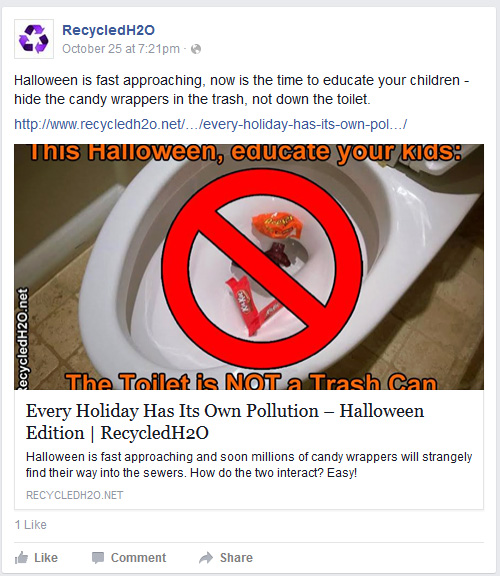
Task: Click the RecycledH2O.net watermark on image
Action: coord(23,339)
